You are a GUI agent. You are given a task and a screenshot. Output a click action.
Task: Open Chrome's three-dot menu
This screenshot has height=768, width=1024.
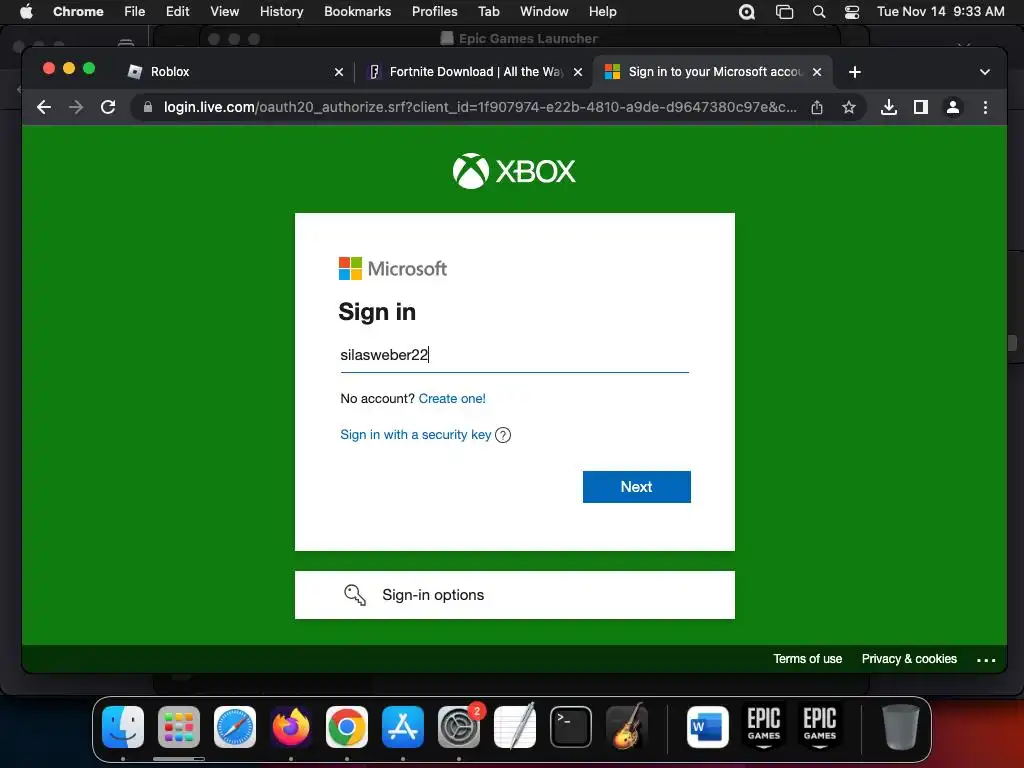coord(985,107)
